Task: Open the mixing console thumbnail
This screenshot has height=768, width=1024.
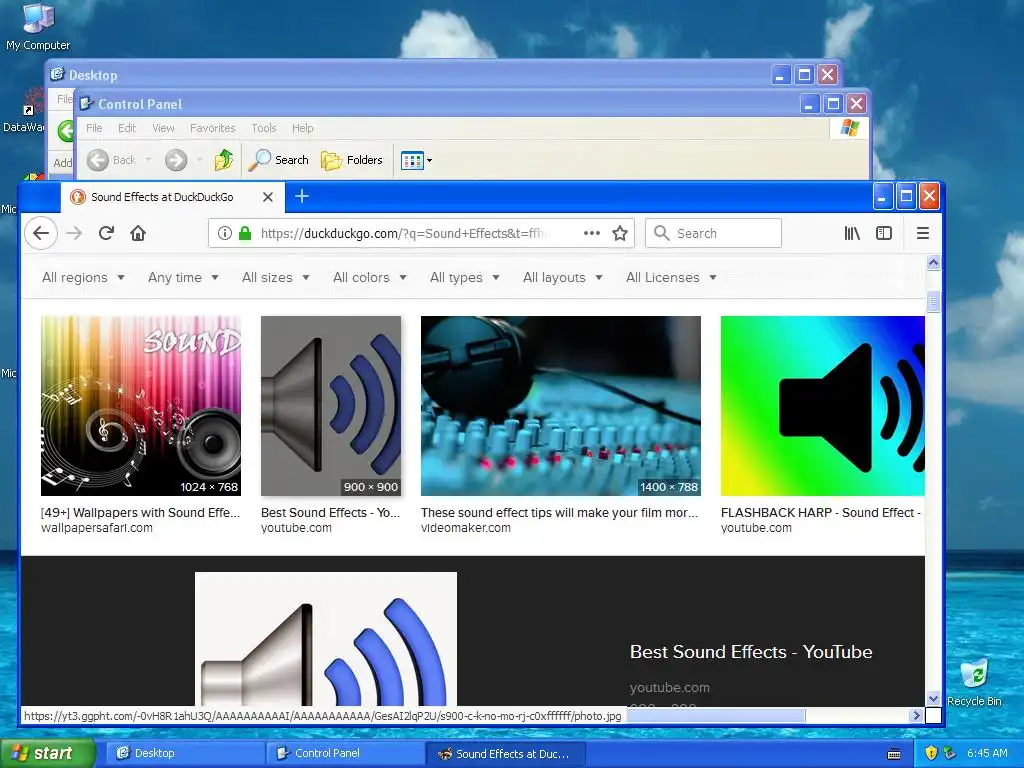Action: [561, 406]
